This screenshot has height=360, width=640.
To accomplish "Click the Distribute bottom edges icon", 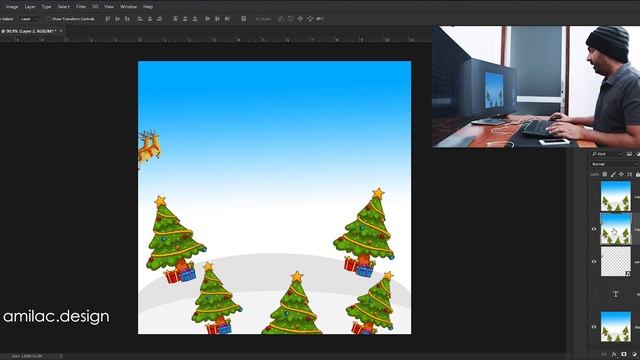I will [195, 19].
